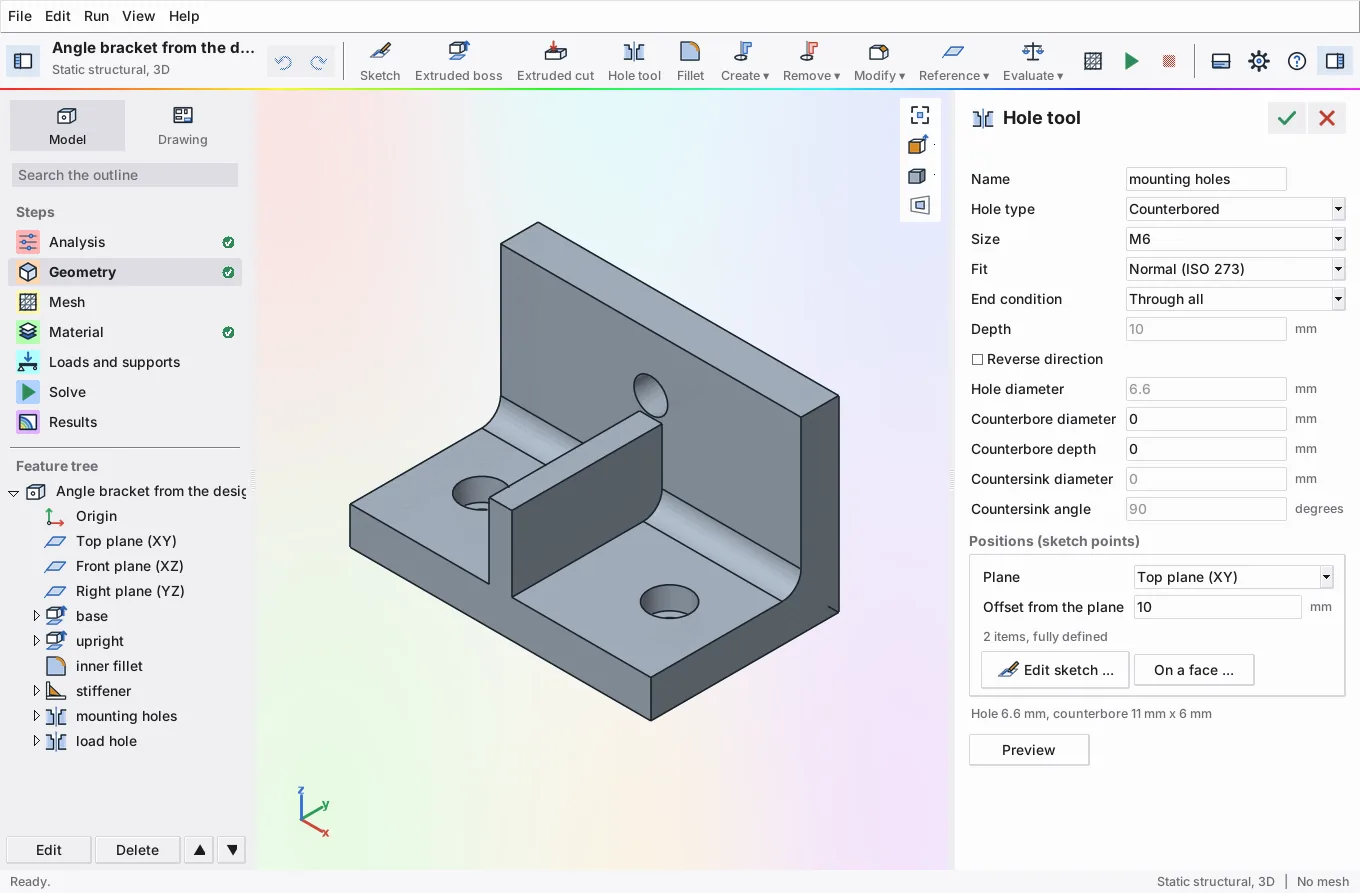This screenshot has height=893, width=1360.
Task: Click the Delete button below feature tree
Action: [137, 850]
